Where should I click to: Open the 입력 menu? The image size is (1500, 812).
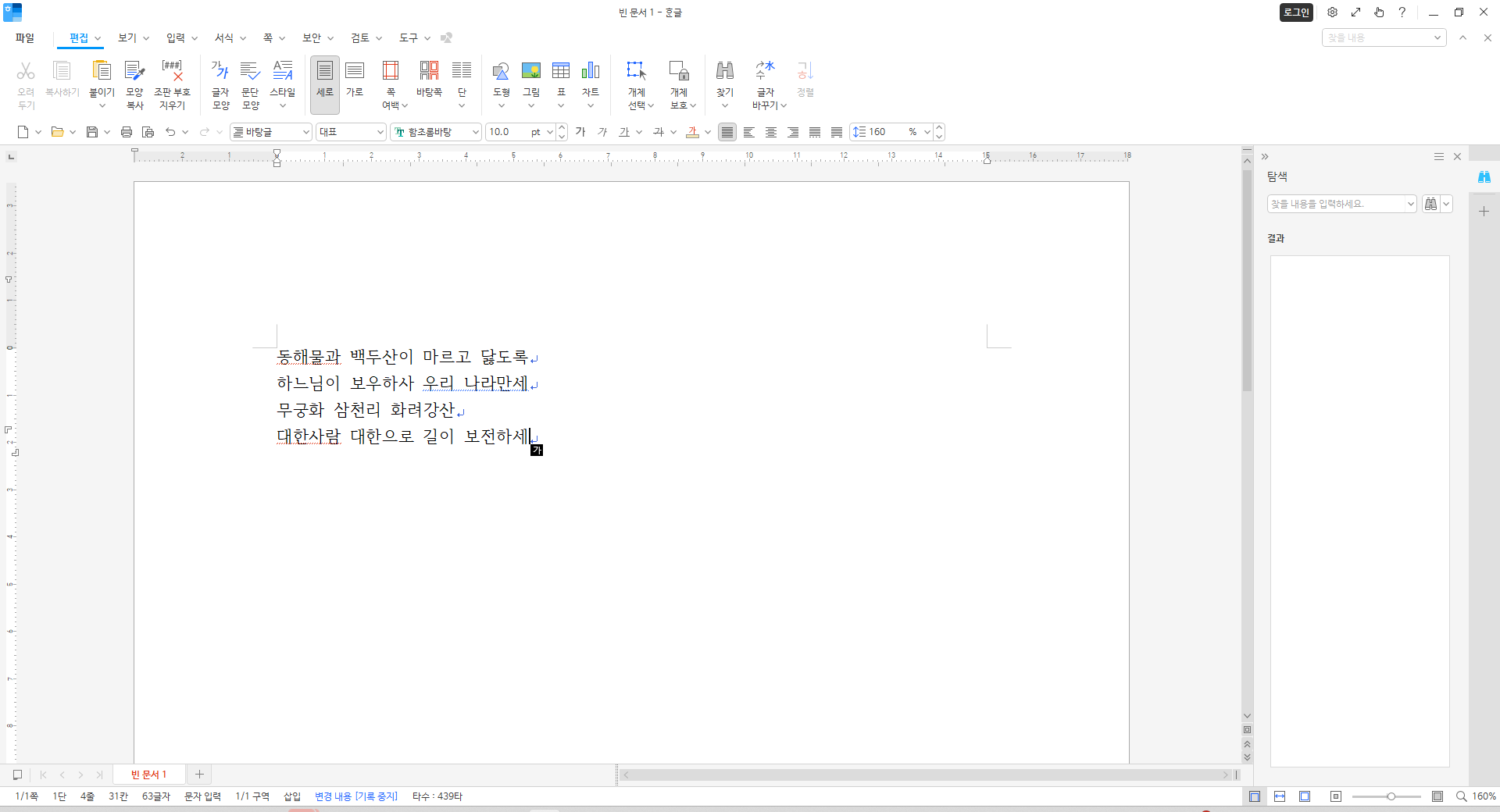[176, 37]
